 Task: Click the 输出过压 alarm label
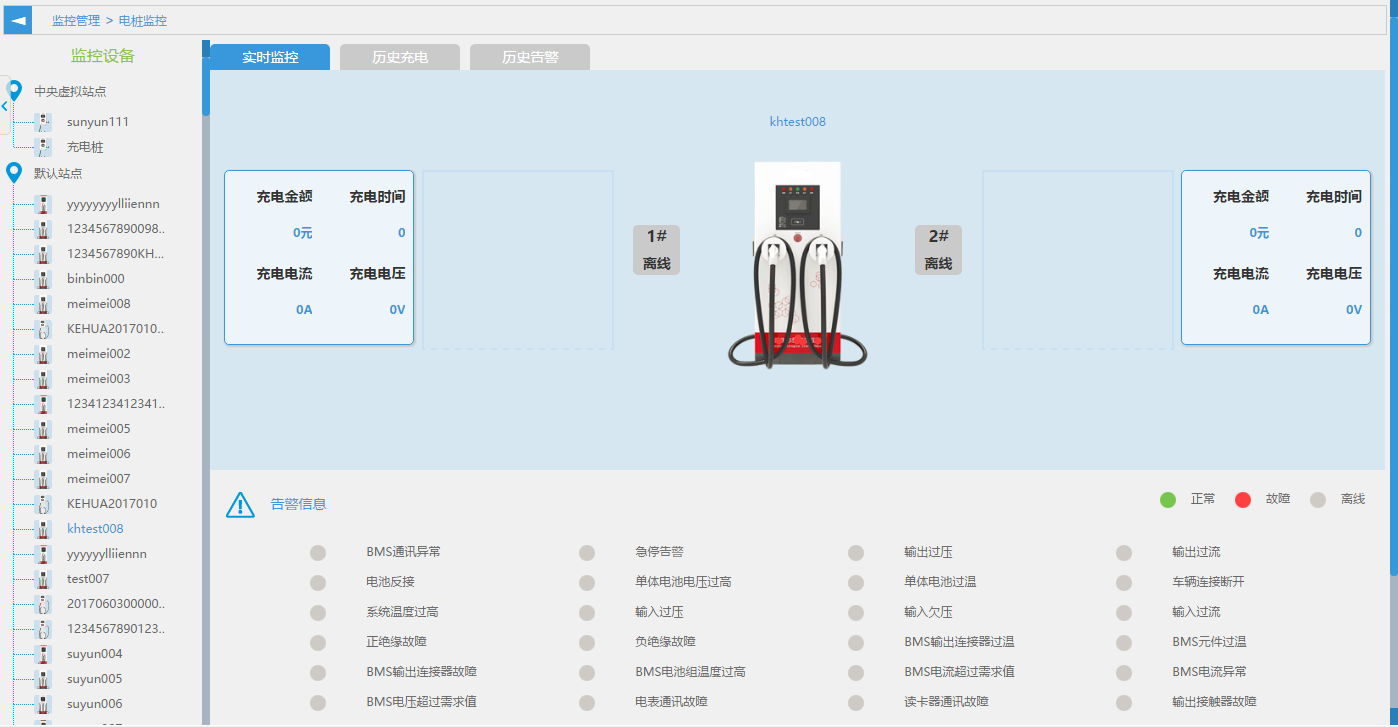click(x=928, y=552)
